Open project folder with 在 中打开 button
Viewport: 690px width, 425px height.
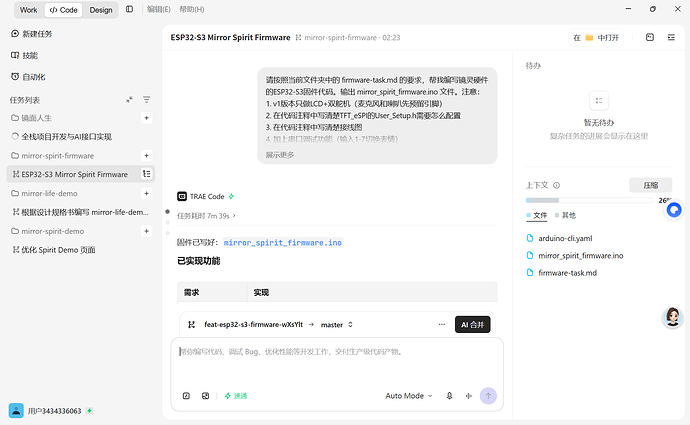click(x=596, y=38)
